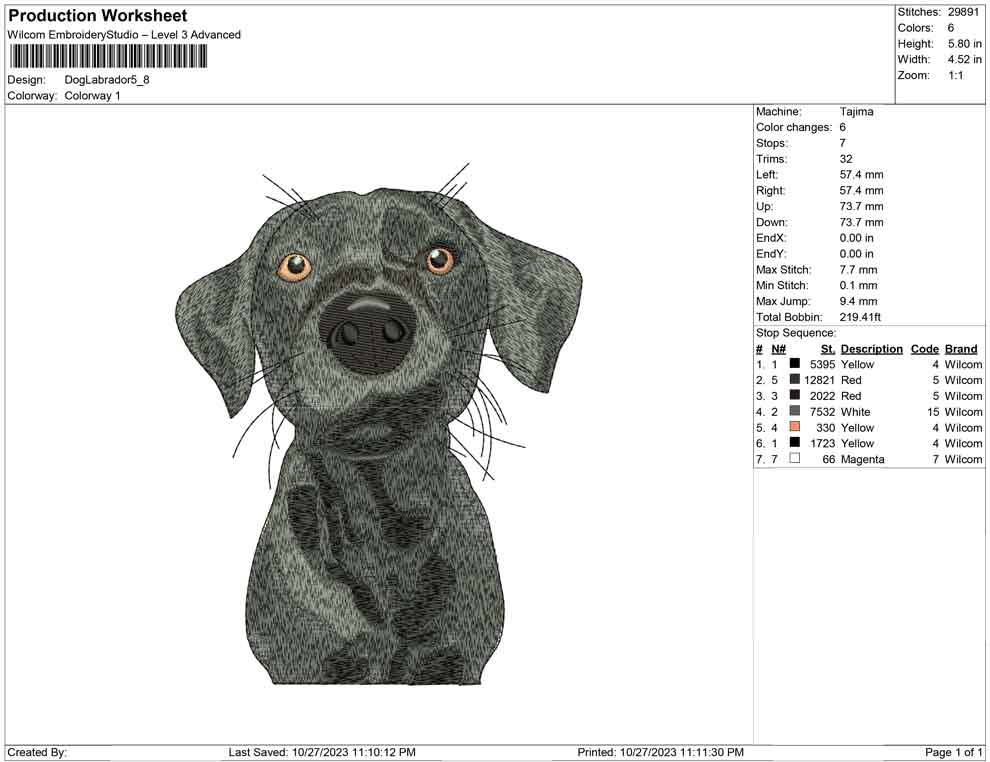Click the Down value '73.7 mm'
This screenshot has height=762, width=990.
click(861, 222)
